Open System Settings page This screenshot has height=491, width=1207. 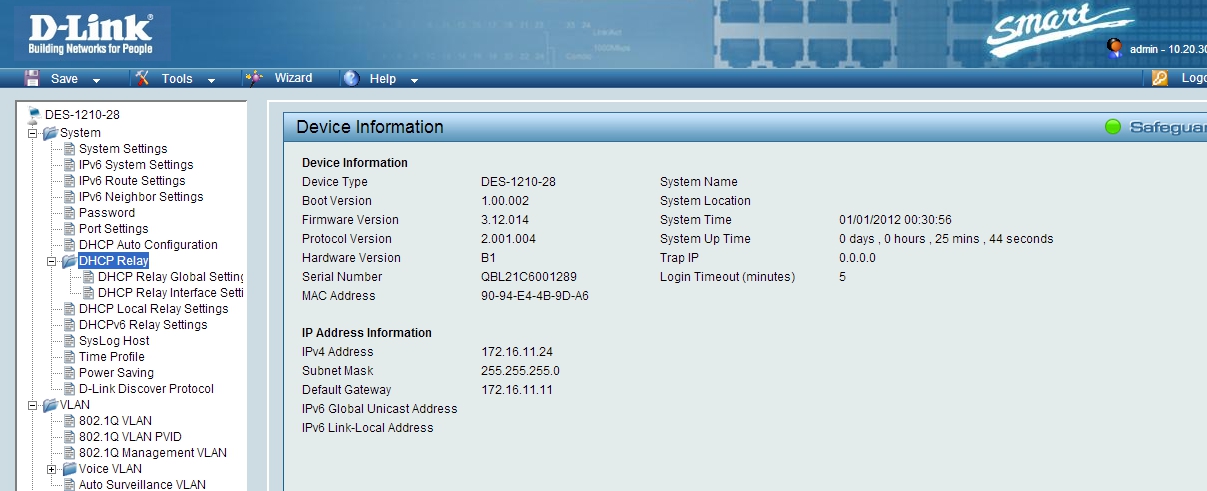click(x=123, y=148)
